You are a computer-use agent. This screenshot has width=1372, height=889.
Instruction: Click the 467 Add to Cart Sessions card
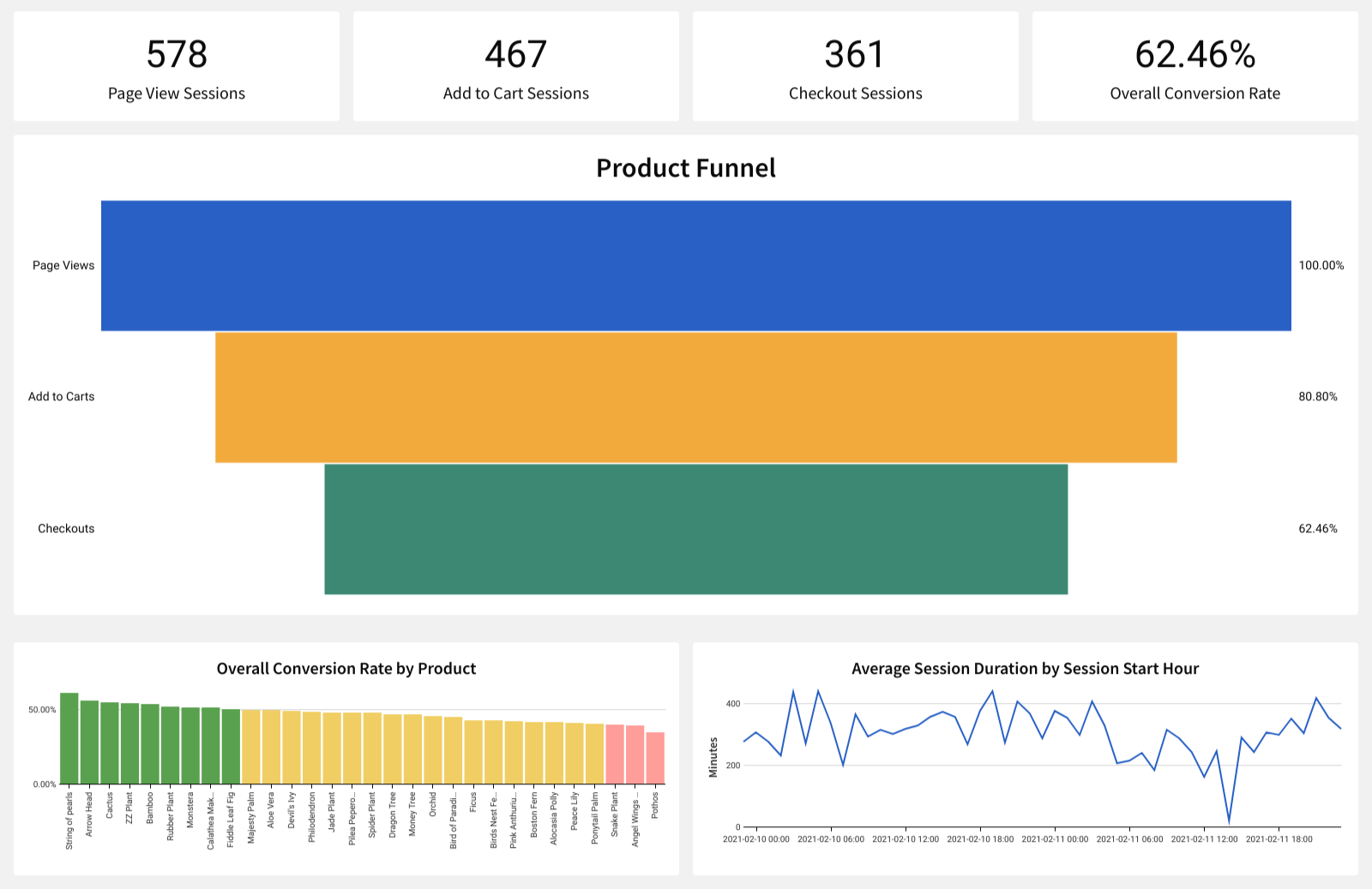514,64
